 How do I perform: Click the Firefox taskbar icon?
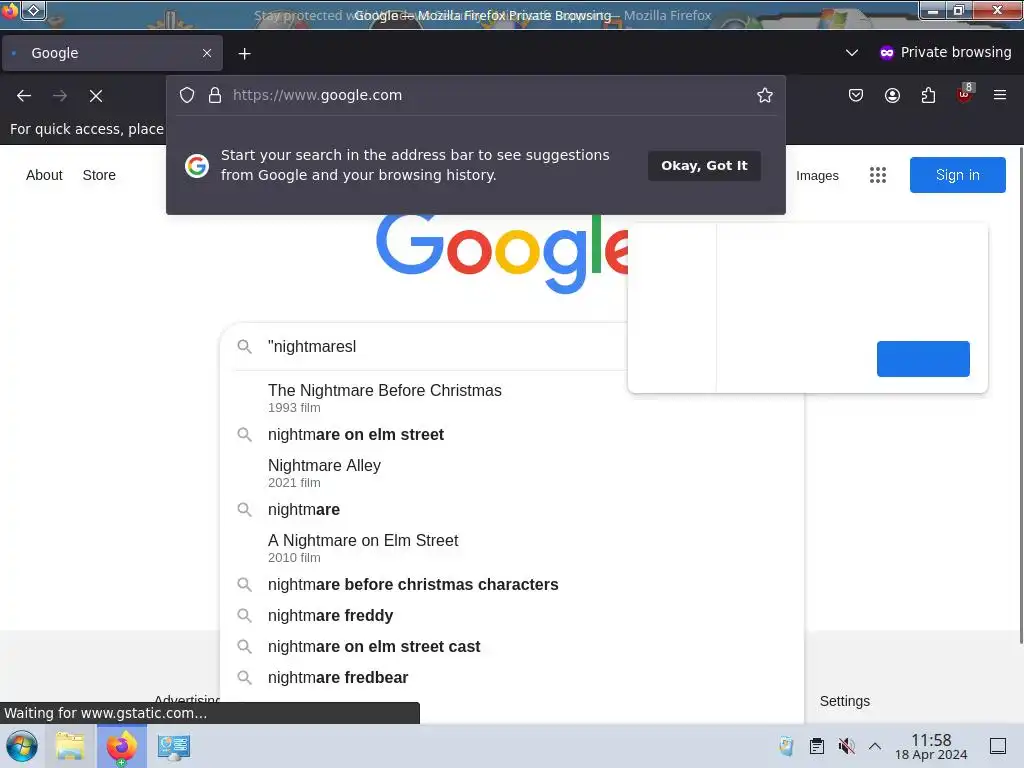pyautogui.click(x=121, y=746)
